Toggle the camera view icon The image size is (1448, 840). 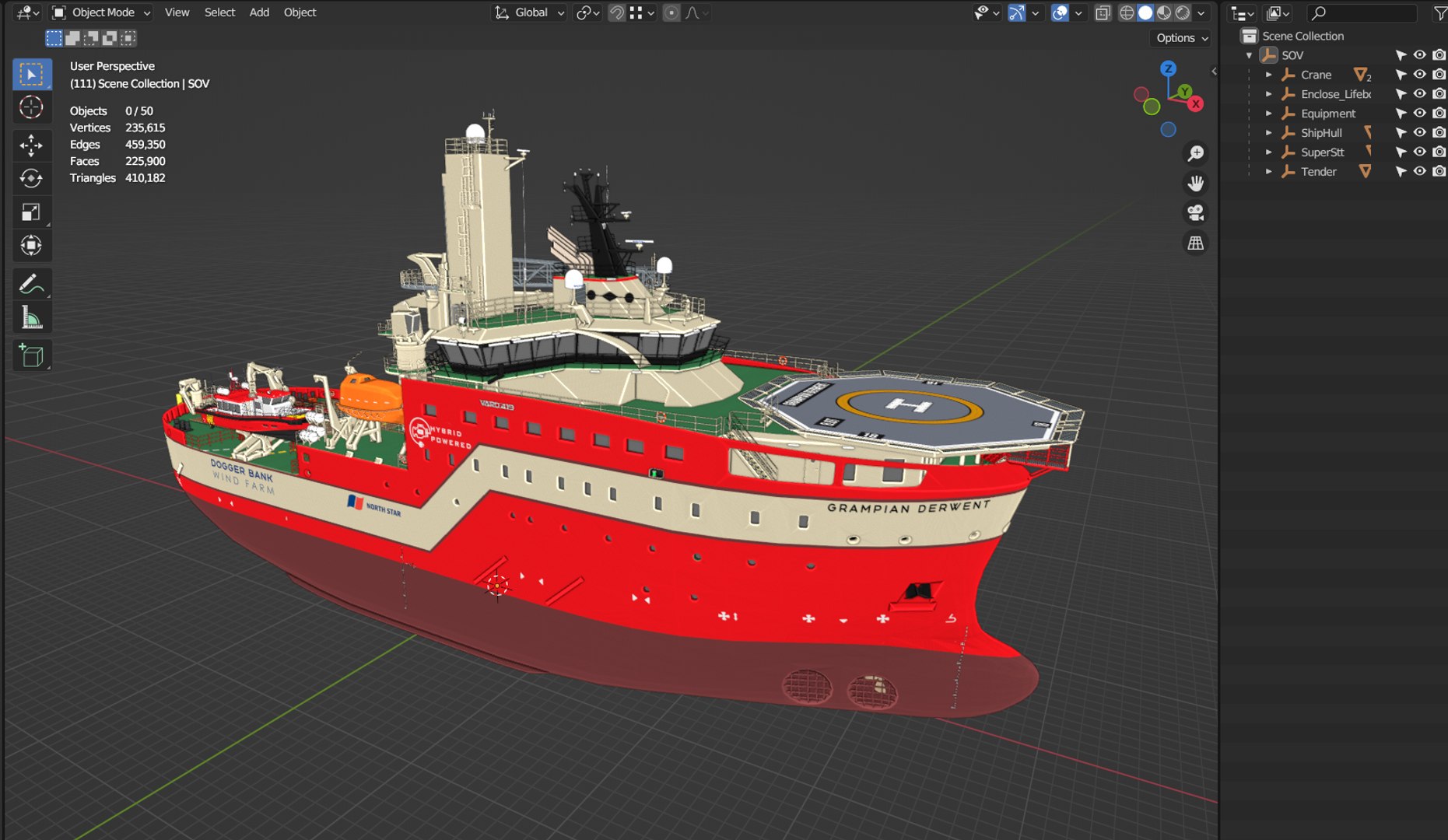coord(1196,213)
